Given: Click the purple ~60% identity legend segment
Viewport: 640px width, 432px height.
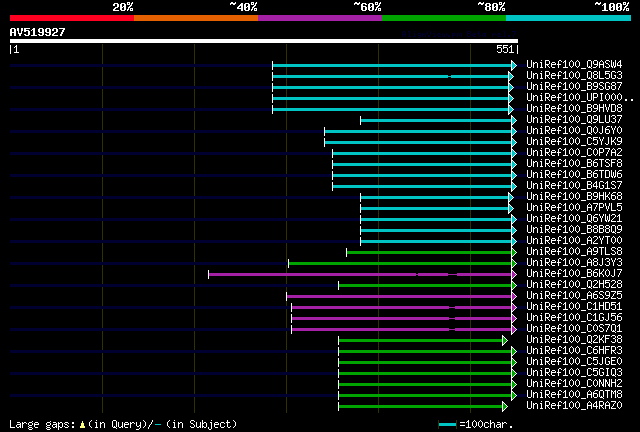Looking at the screenshot, I should click(x=320, y=18).
